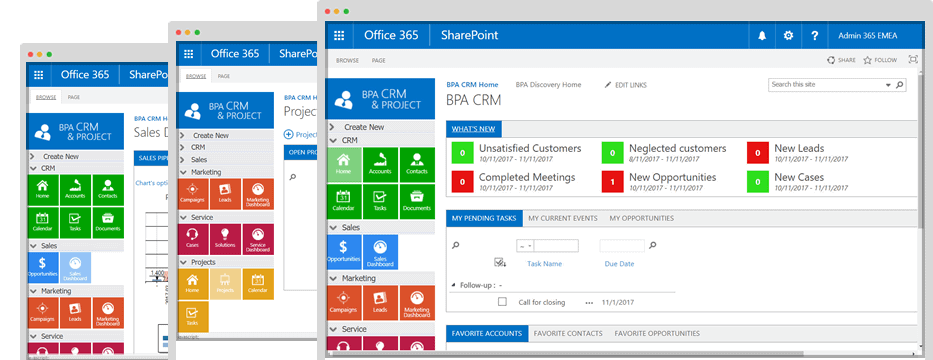933x360 pixels.
Task: Collapse the Follow-up task group
Action: [453, 286]
